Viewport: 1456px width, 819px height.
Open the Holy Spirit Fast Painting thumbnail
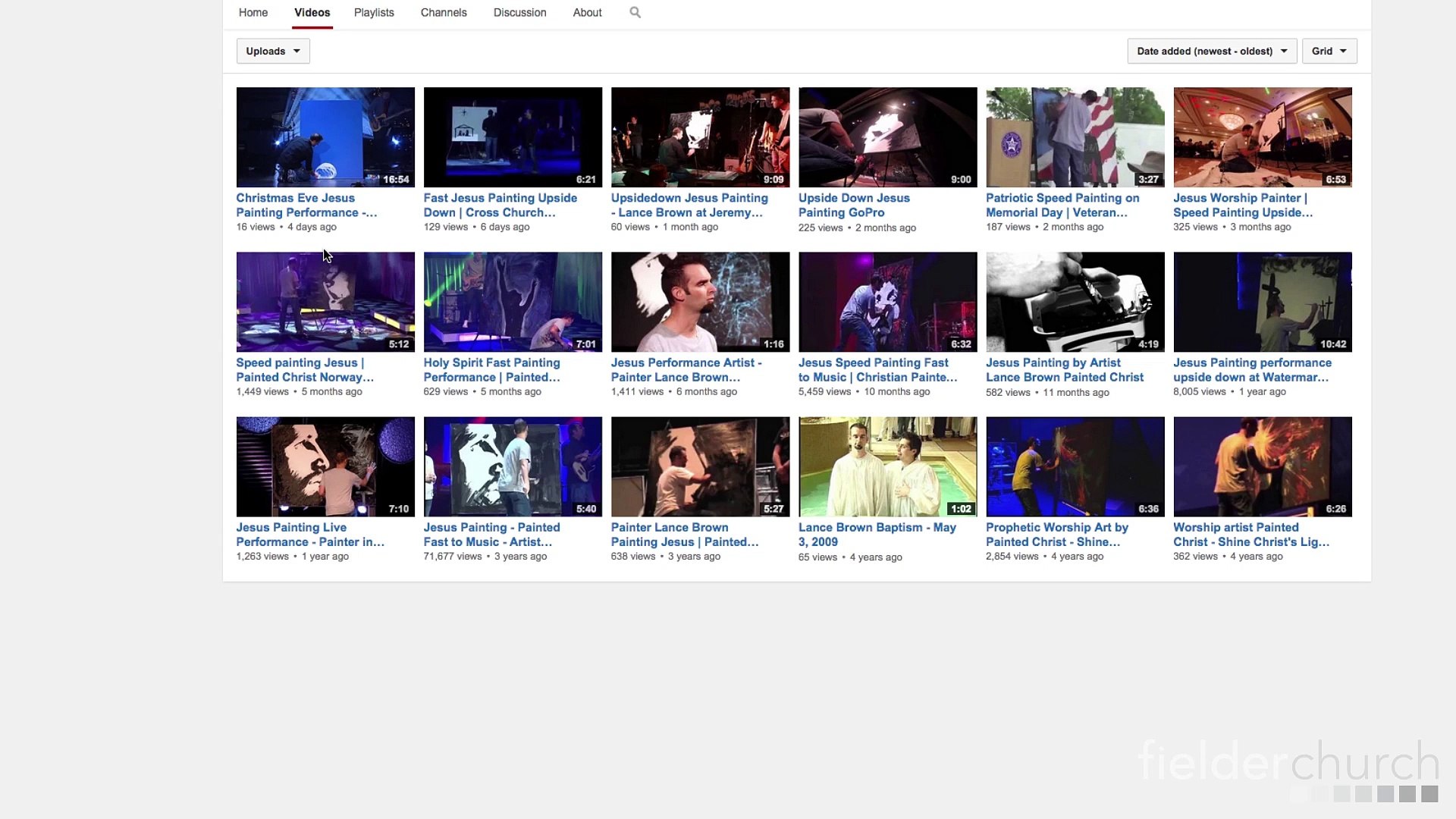(x=513, y=302)
